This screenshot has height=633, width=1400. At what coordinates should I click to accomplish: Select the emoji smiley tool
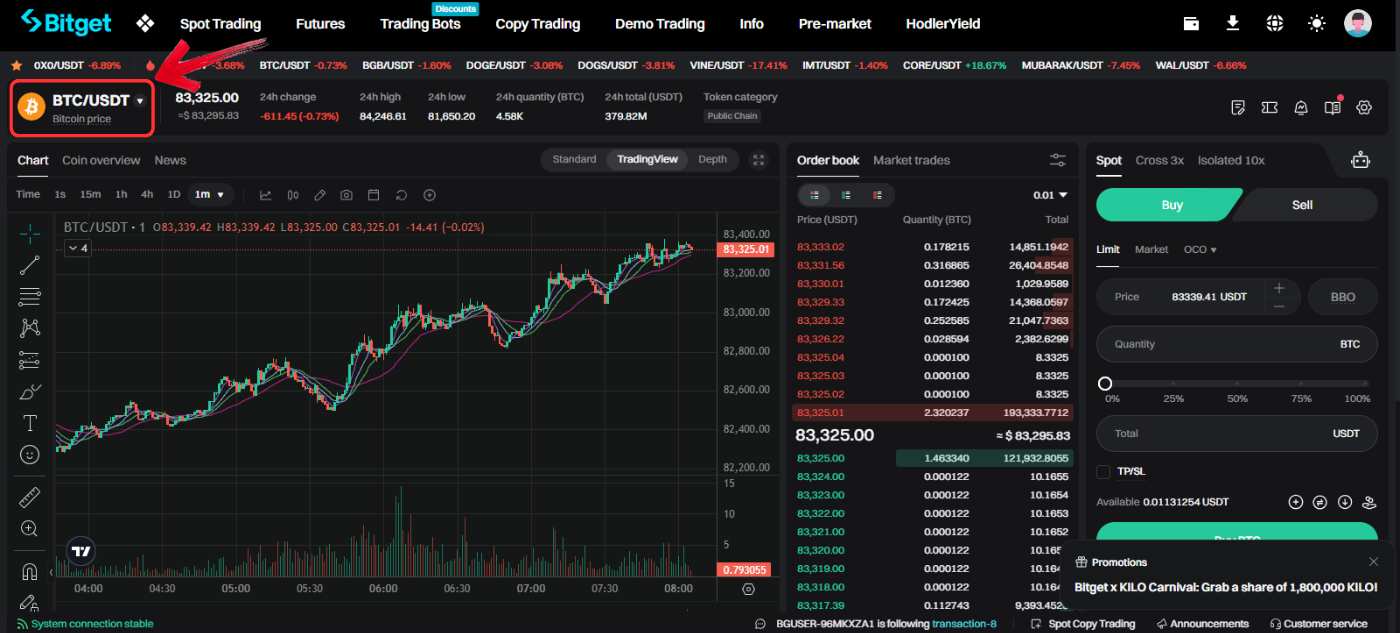[x=30, y=455]
